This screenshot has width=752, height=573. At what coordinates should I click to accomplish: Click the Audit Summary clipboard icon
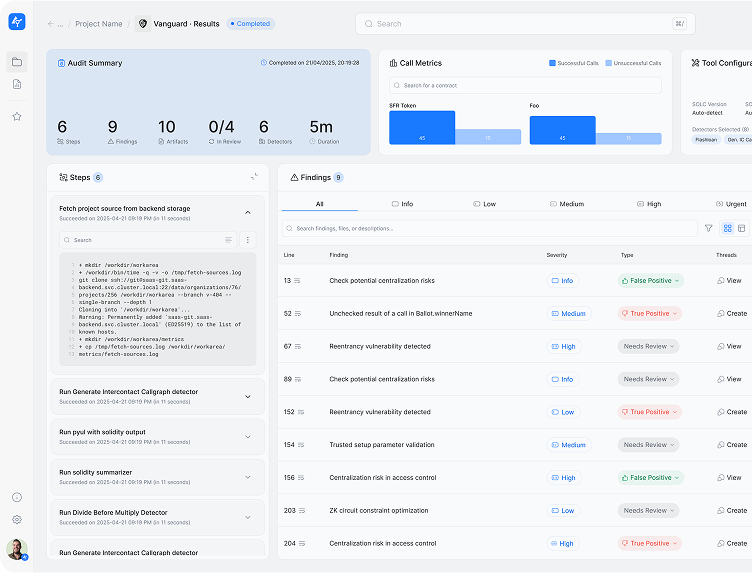pos(61,63)
